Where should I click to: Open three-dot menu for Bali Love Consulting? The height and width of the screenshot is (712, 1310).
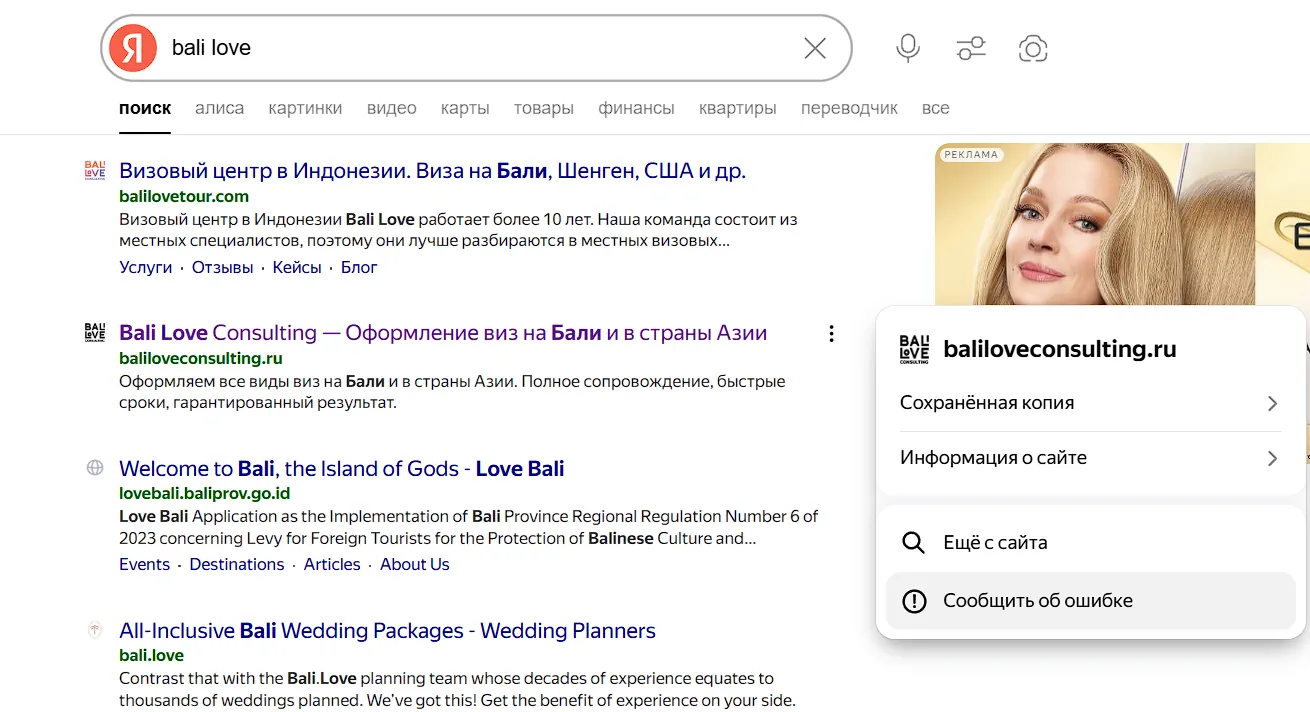(x=831, y=334)
